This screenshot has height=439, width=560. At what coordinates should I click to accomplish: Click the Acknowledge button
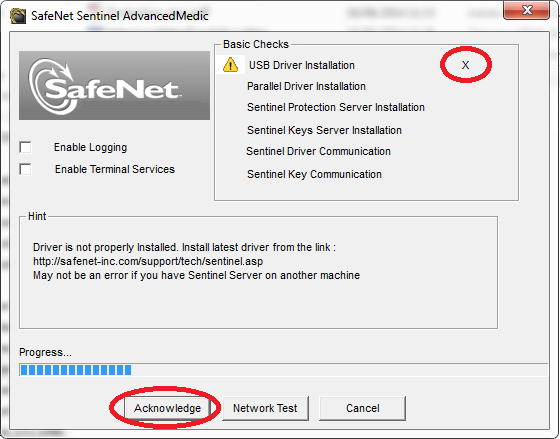[168, 408]
